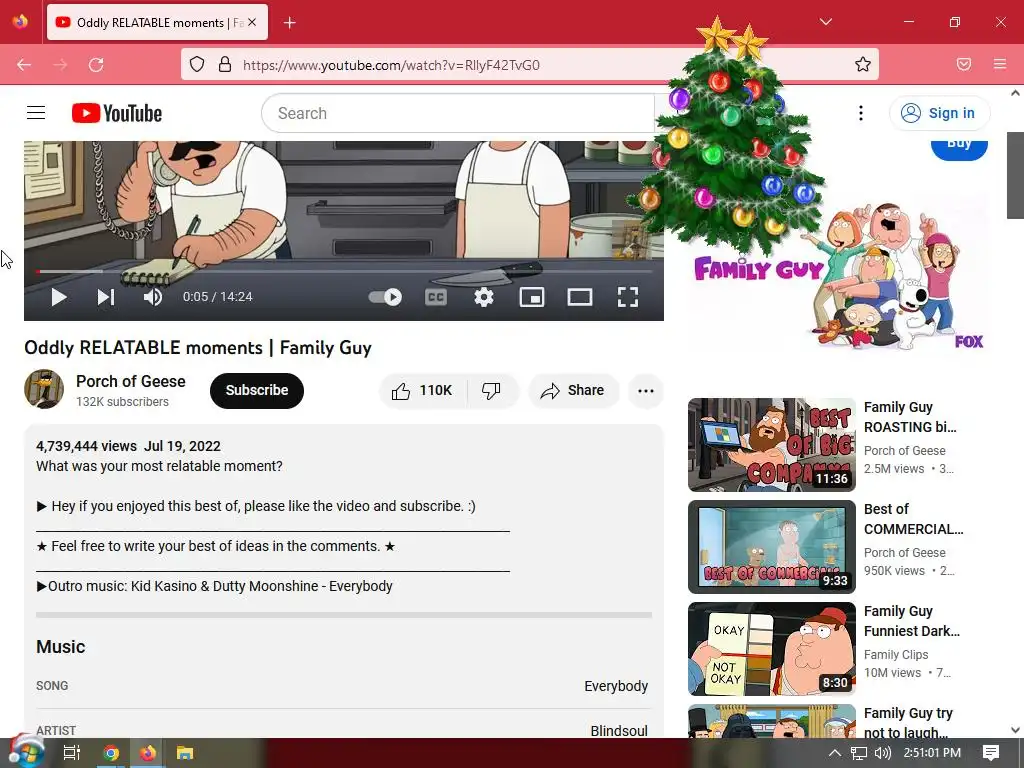Screen dimensions: 1024x768
Task: Open Porch of Geese channel avatar
Action: click(44, 389)
